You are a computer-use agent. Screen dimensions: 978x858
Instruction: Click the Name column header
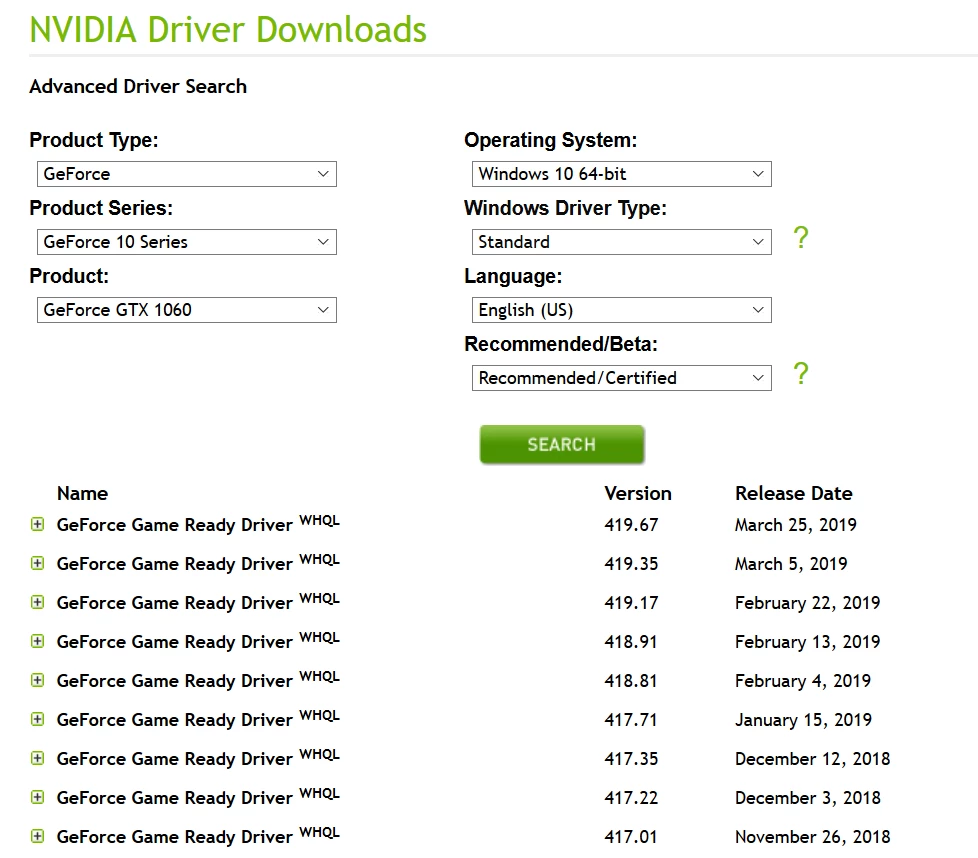coord(82,493)
